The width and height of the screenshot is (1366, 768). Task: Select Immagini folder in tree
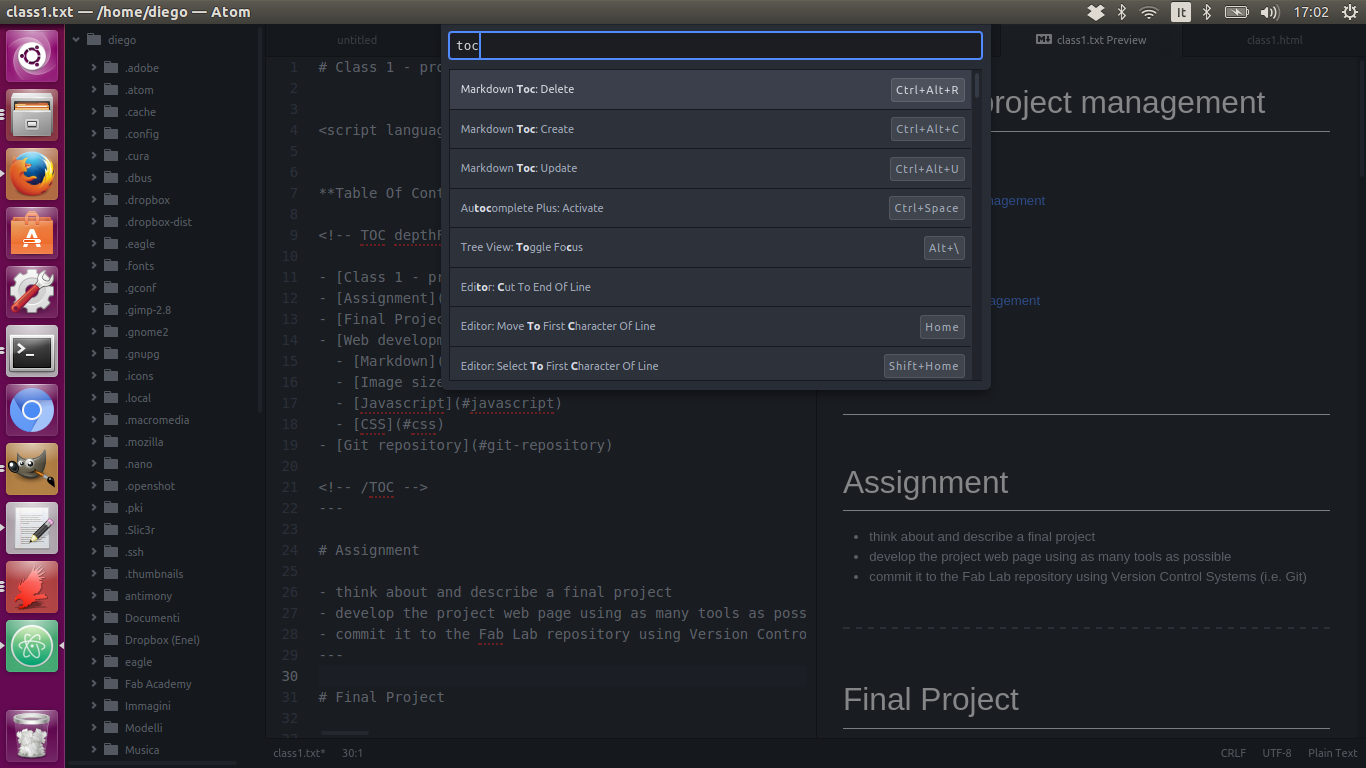[x=147, y=706]
